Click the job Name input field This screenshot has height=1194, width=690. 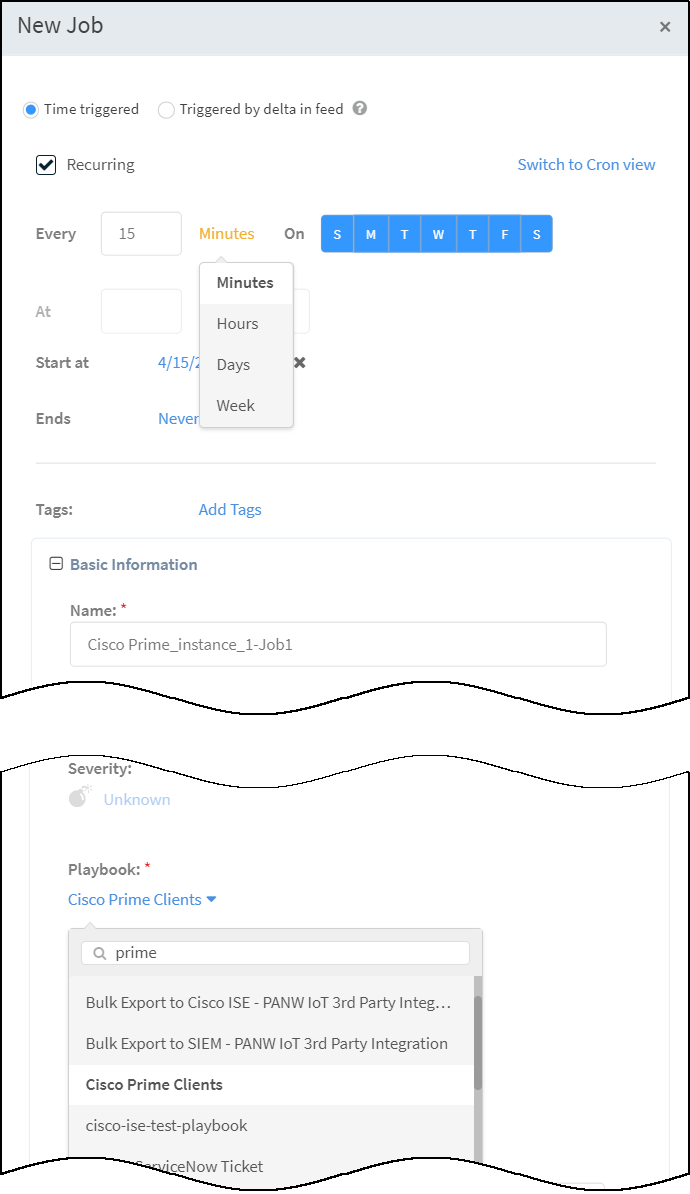(338, 644)
